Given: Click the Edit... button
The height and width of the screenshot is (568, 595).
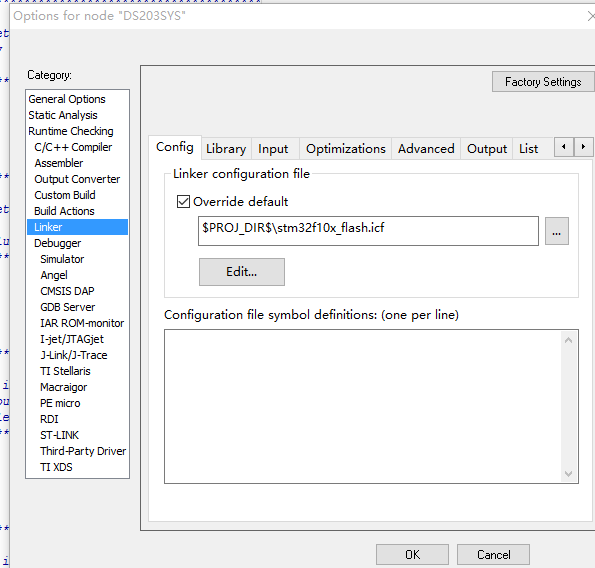Looking at the screenshot, I should pyautogui.click(x=242, y=272).
